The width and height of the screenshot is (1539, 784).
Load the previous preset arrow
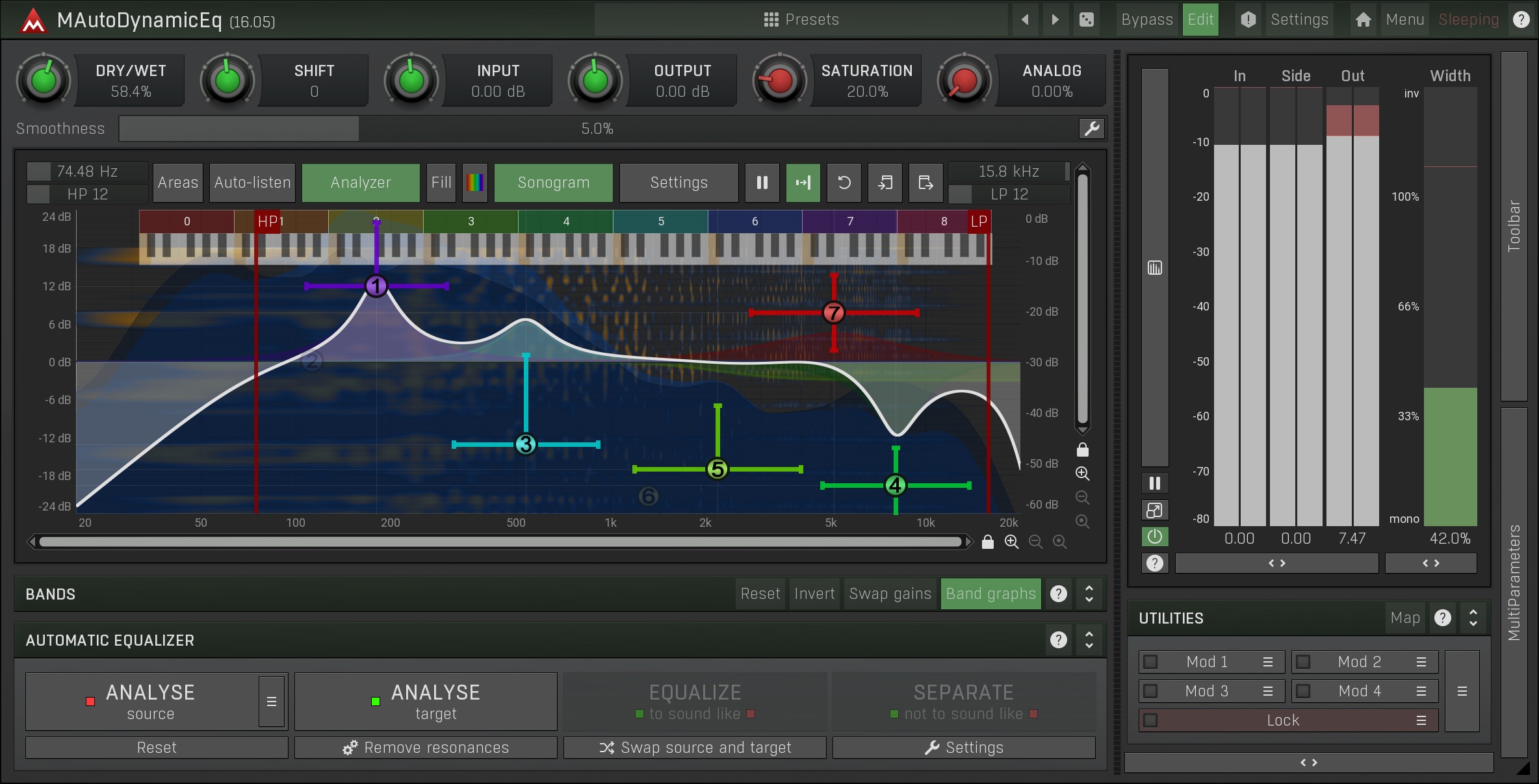tap(1025, 19)
